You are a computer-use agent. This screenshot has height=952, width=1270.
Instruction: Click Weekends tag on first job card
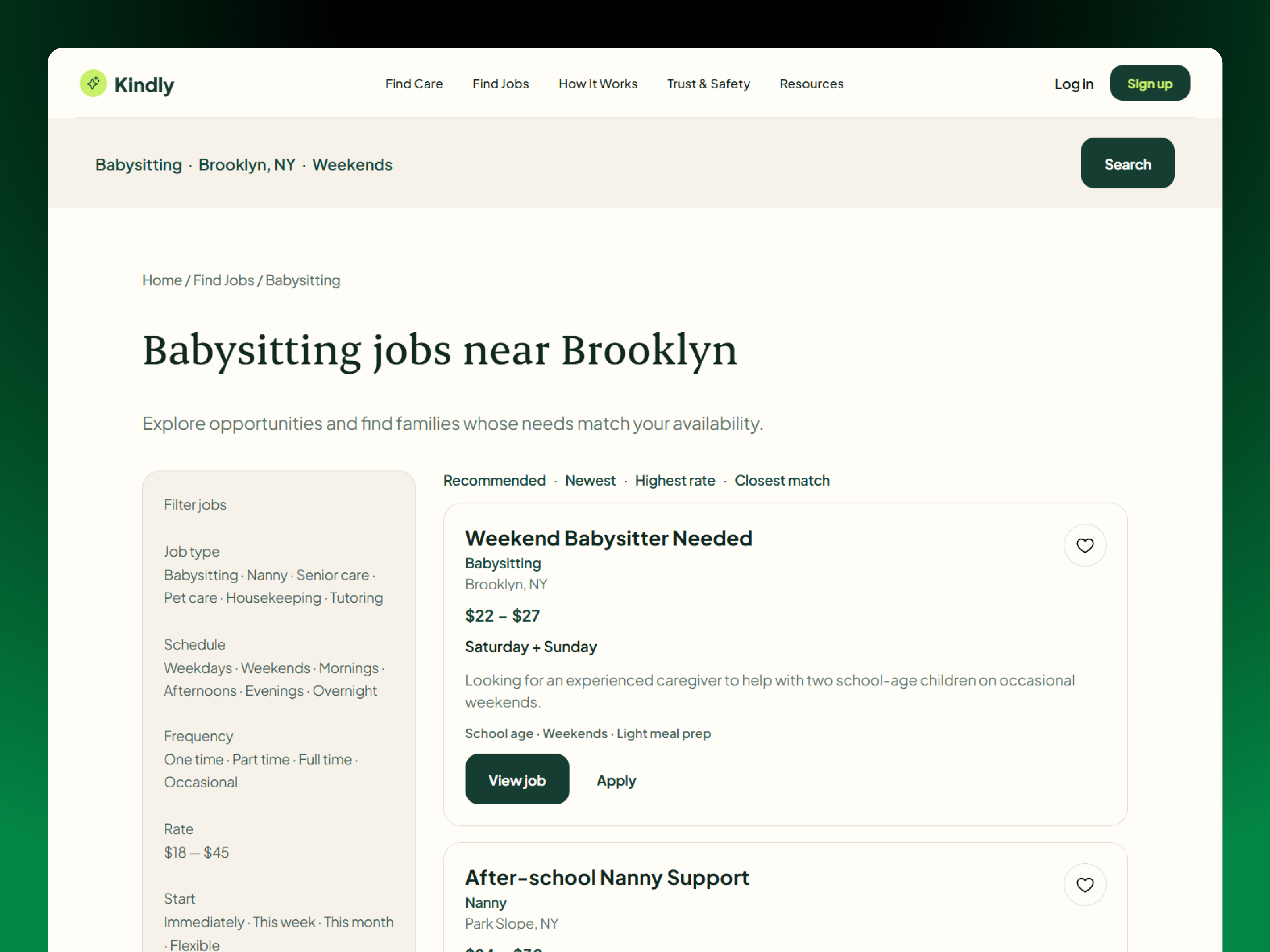[575, 733]
